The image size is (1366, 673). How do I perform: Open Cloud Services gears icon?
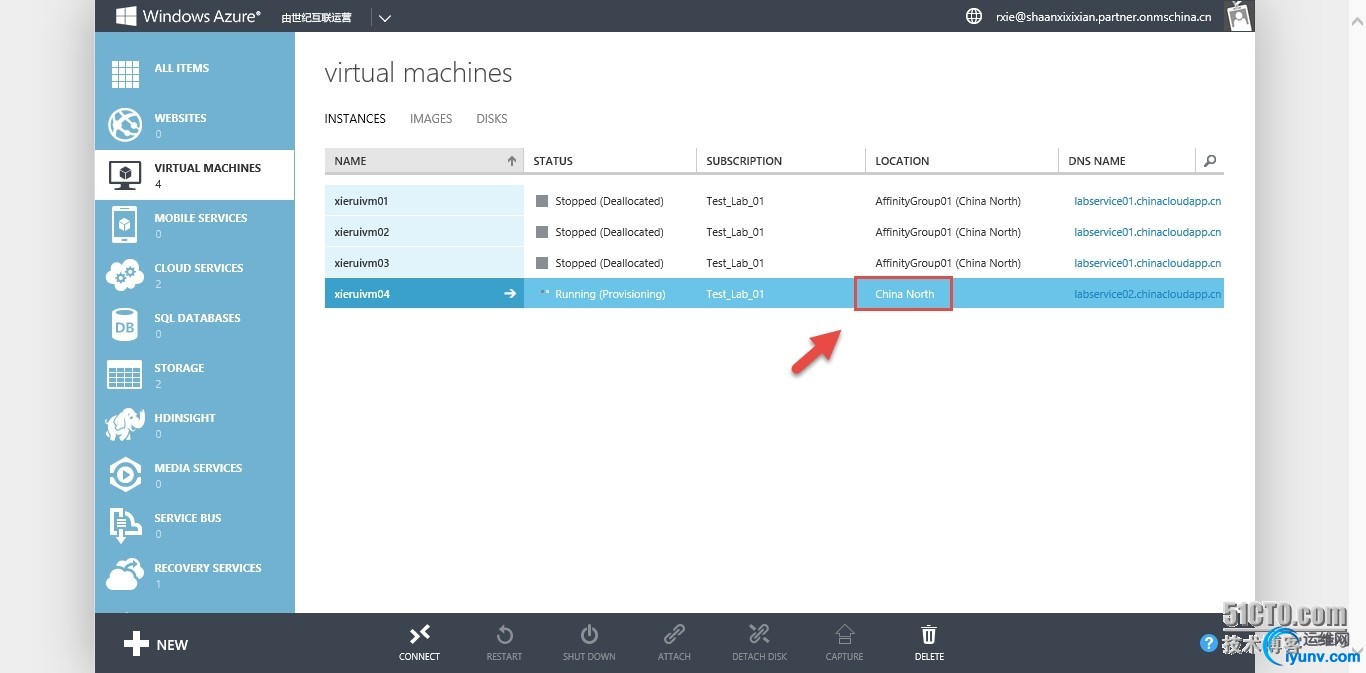[125, 275]
